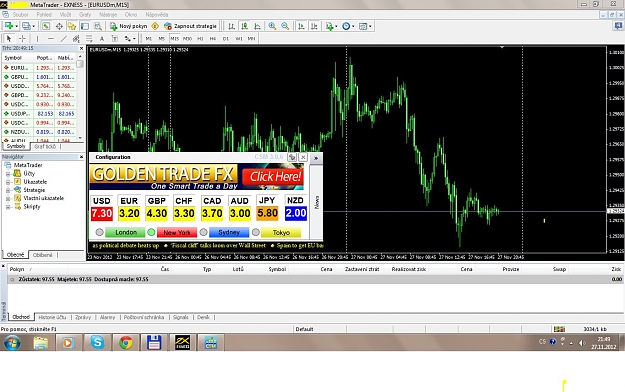Image resolution: width=625 pixels, height=392 pixels.
Task: Select the M30 timeframe
Action: [187, 39]
